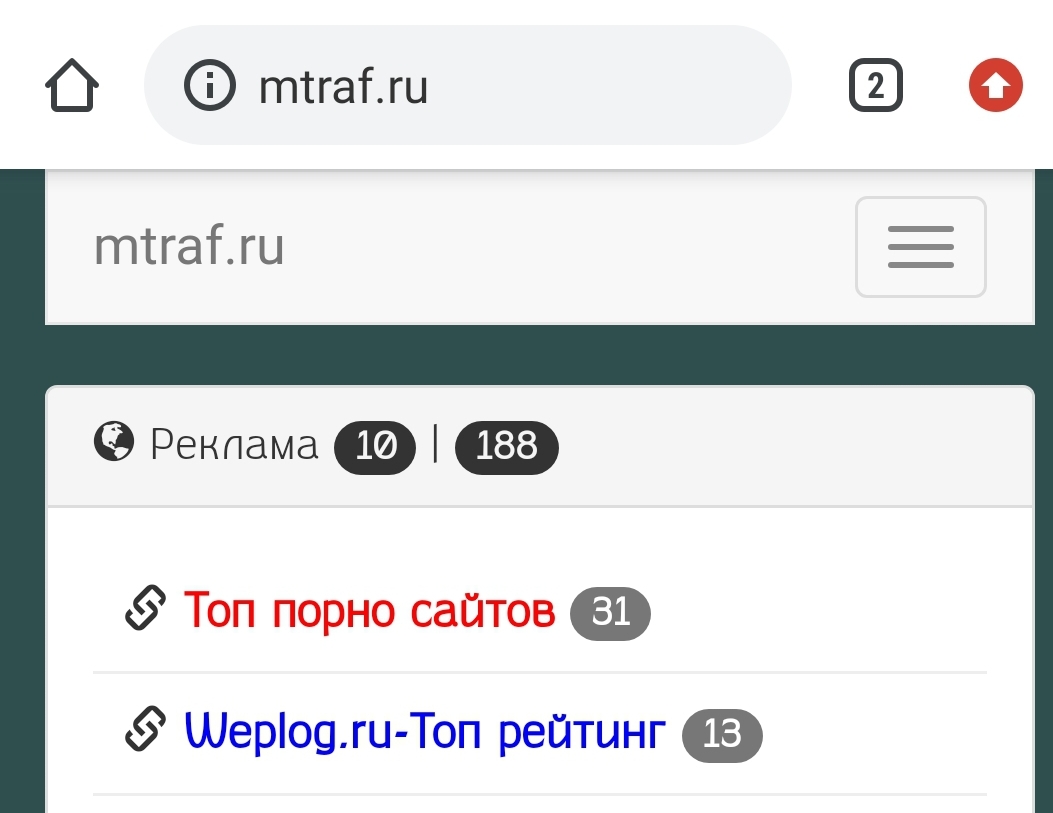Open the red Топ порно сайтов link

click(369, 610)
